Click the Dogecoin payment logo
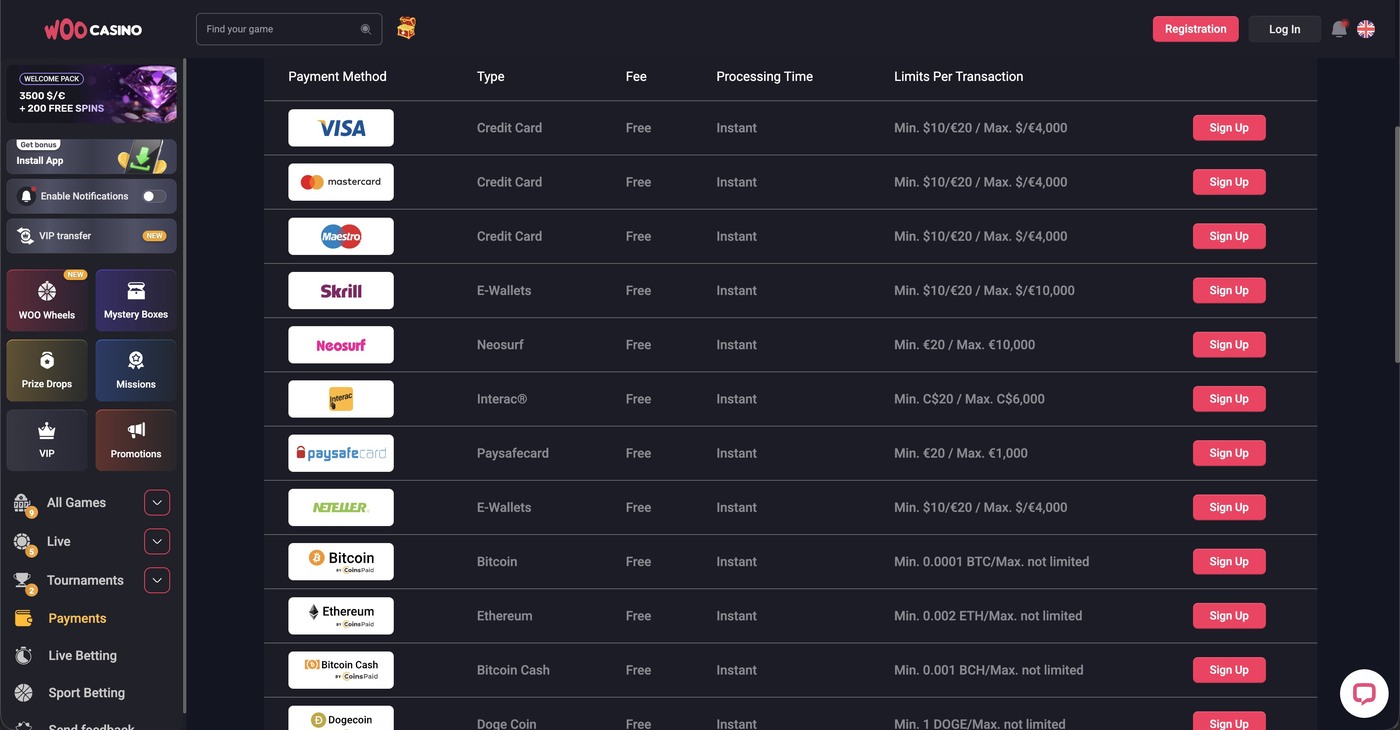The height and width of the screenshot is (730, 1400). pos(341,718)
